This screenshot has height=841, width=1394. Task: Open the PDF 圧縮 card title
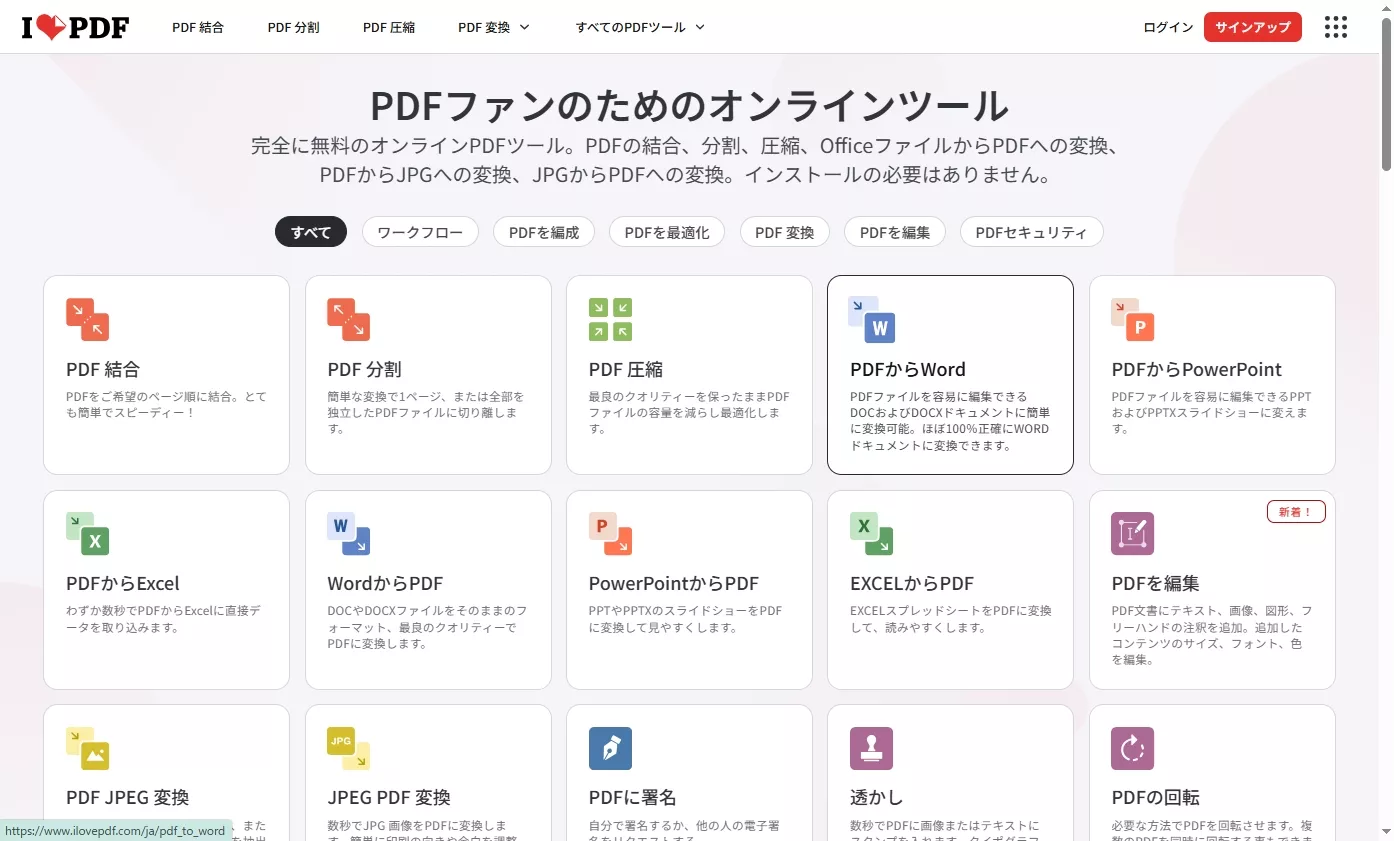coord(626,370)
